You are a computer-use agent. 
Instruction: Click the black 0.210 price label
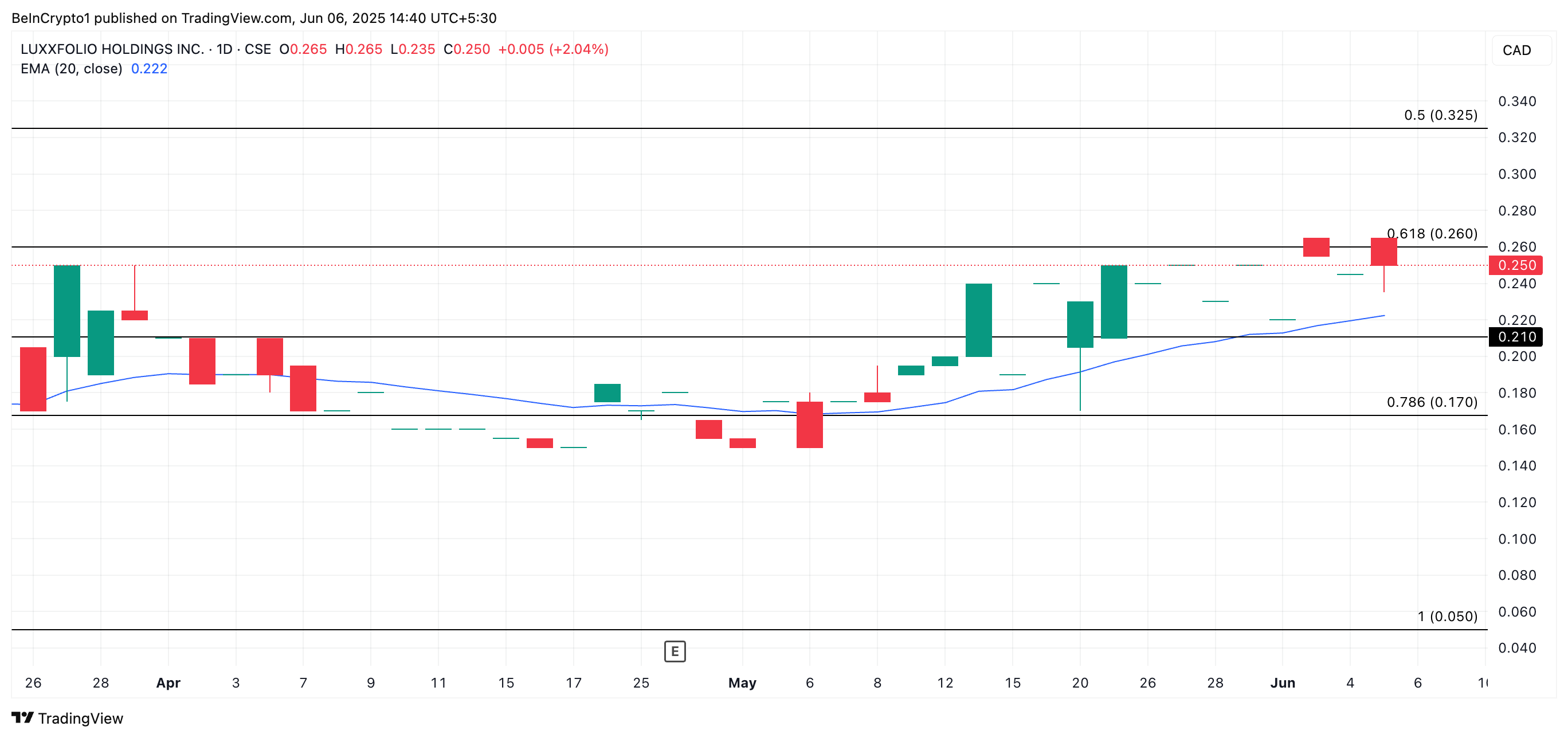click(1516, 336)
